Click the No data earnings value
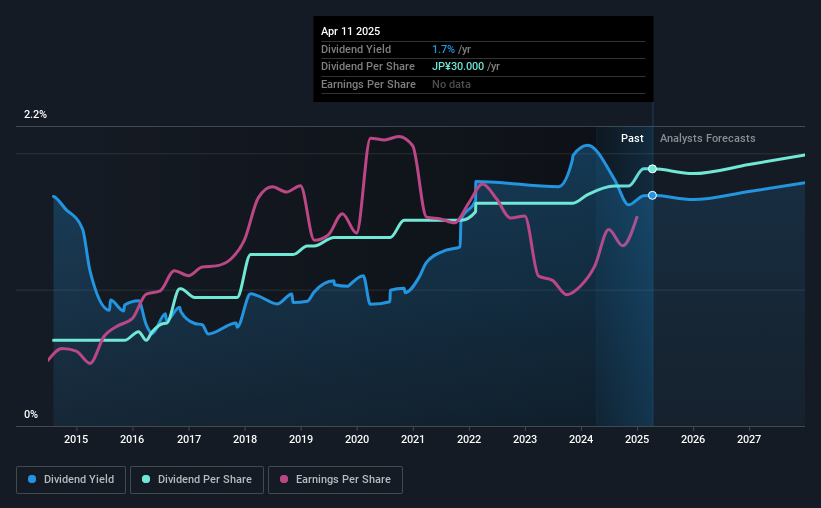Viewport: 821px width, 508px height. [451, 84]
